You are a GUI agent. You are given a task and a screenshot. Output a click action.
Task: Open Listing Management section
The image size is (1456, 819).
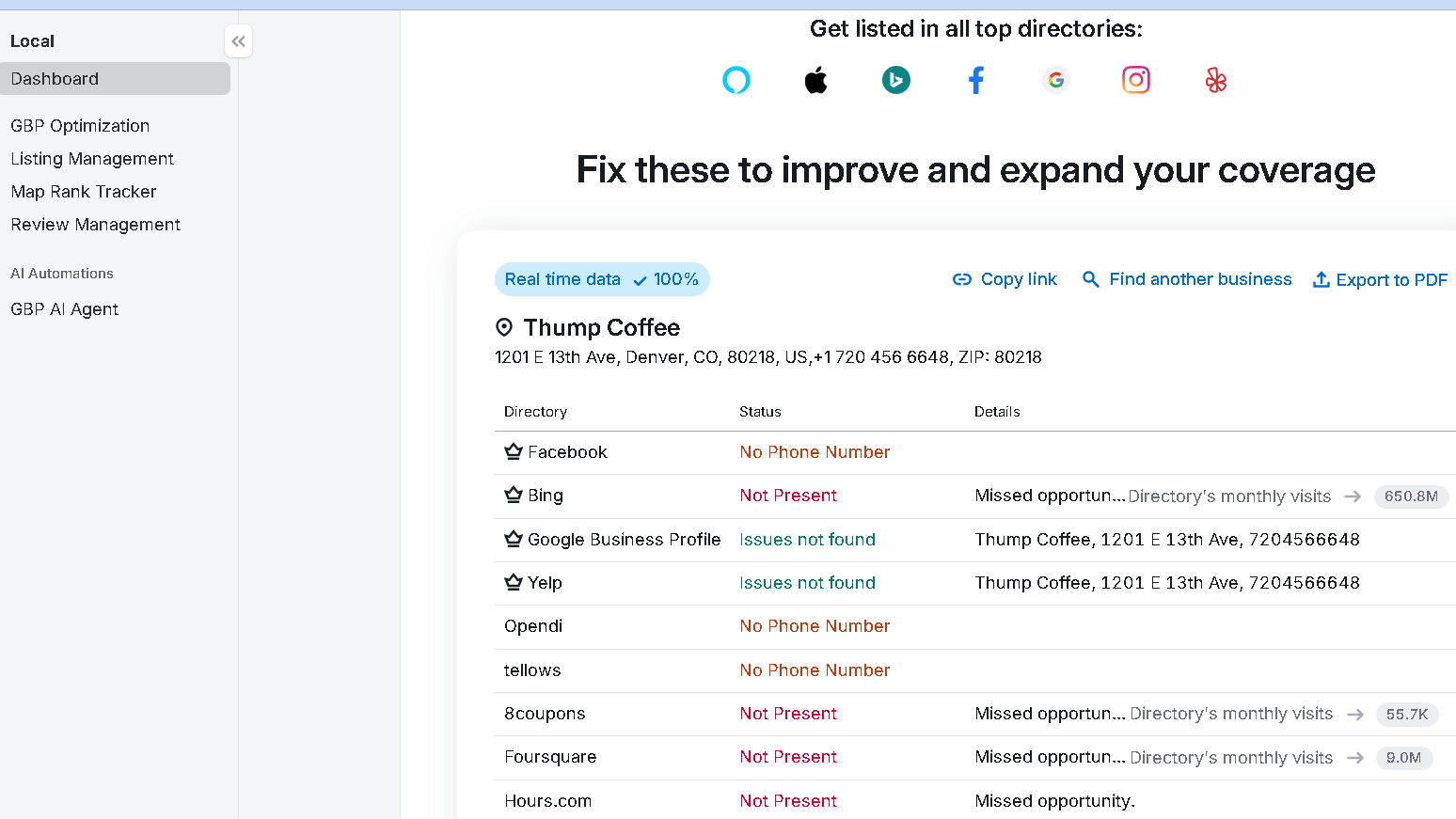(92, 159)
